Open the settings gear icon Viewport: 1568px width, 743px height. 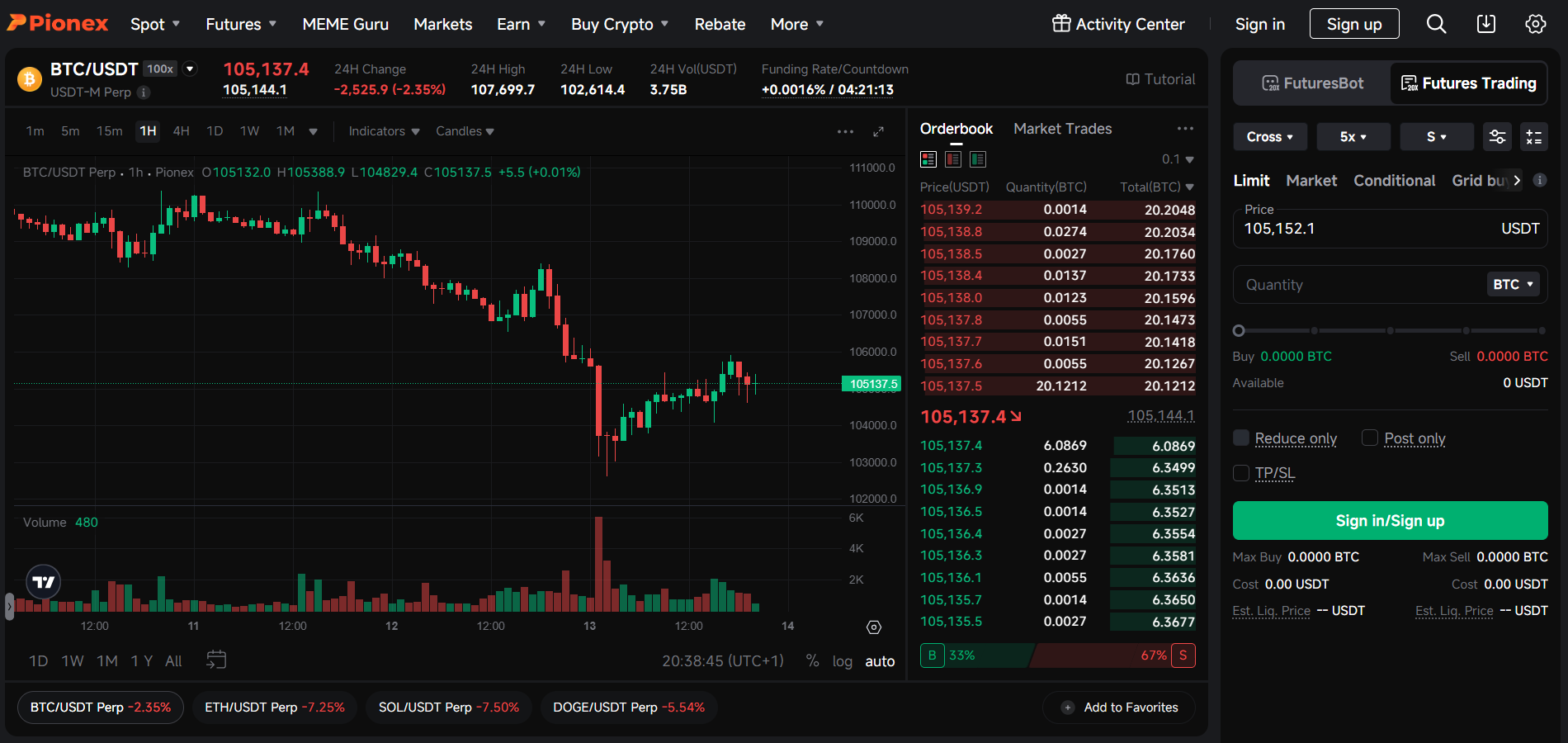pos(1535,24)
